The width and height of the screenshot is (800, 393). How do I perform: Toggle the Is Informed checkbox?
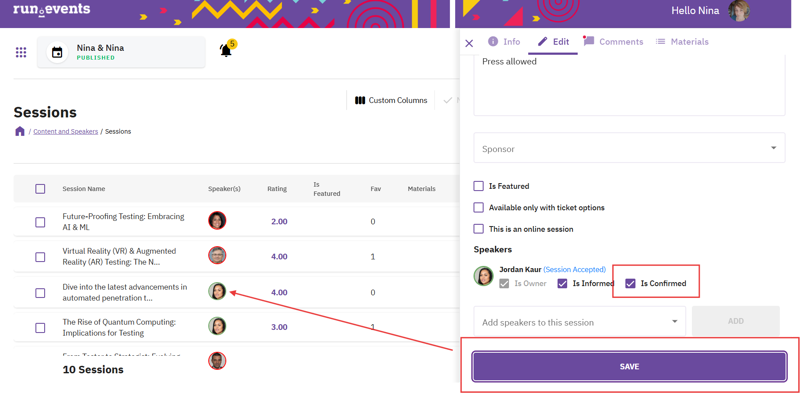point(562,283)
